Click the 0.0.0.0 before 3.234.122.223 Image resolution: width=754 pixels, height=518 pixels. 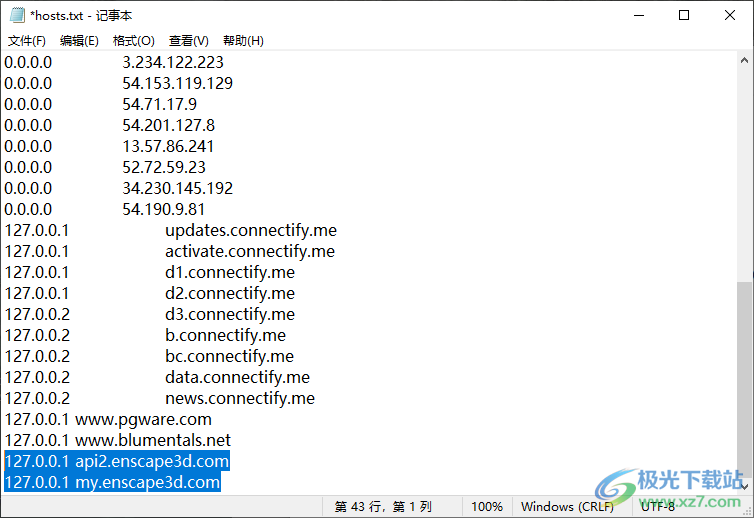click(28, 63)
